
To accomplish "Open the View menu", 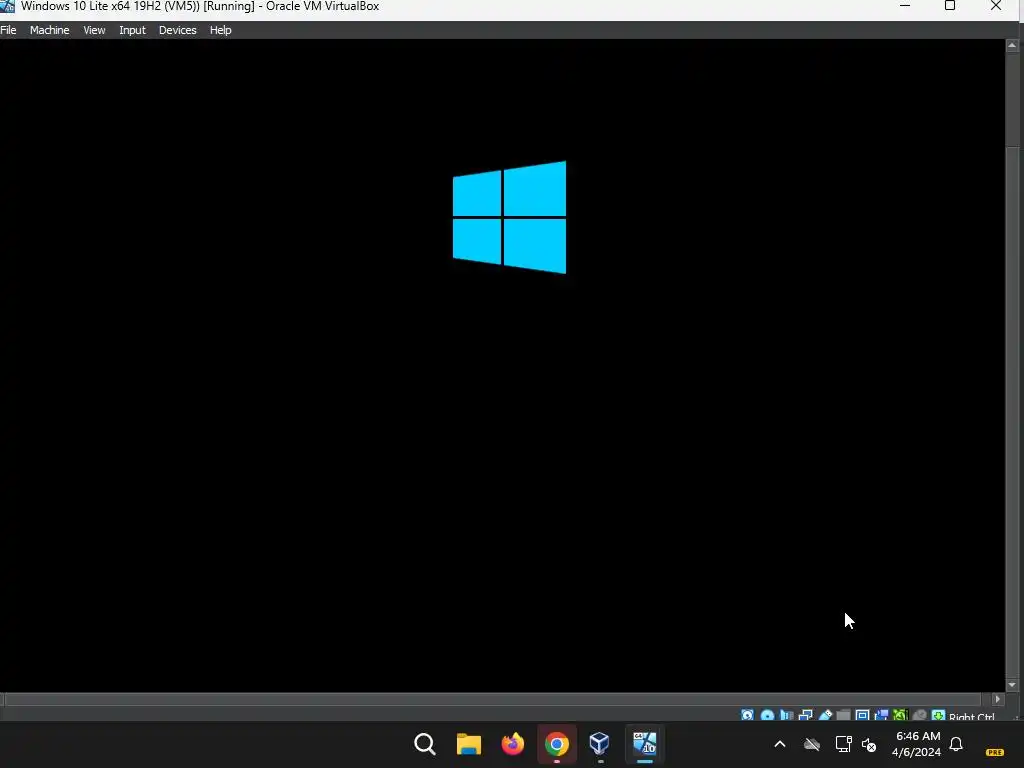I will pyautogui.click(x=94, y=30).
